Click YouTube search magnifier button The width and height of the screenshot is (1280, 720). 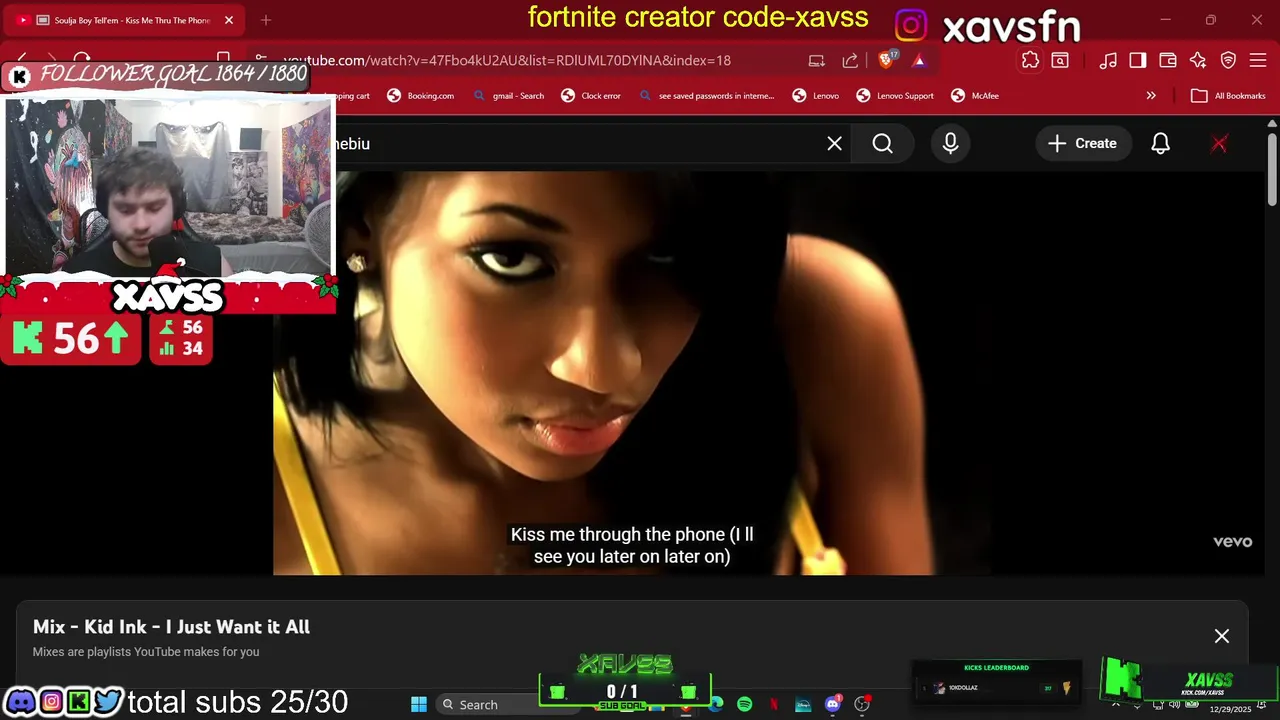pyautogui.click(x=883, y=144)
